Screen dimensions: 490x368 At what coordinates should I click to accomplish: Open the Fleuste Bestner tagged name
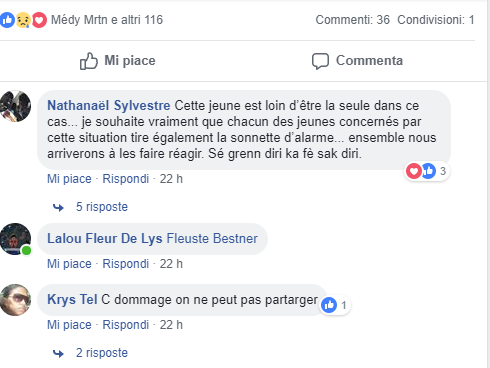pyautogui.click(x=212, y=239)
